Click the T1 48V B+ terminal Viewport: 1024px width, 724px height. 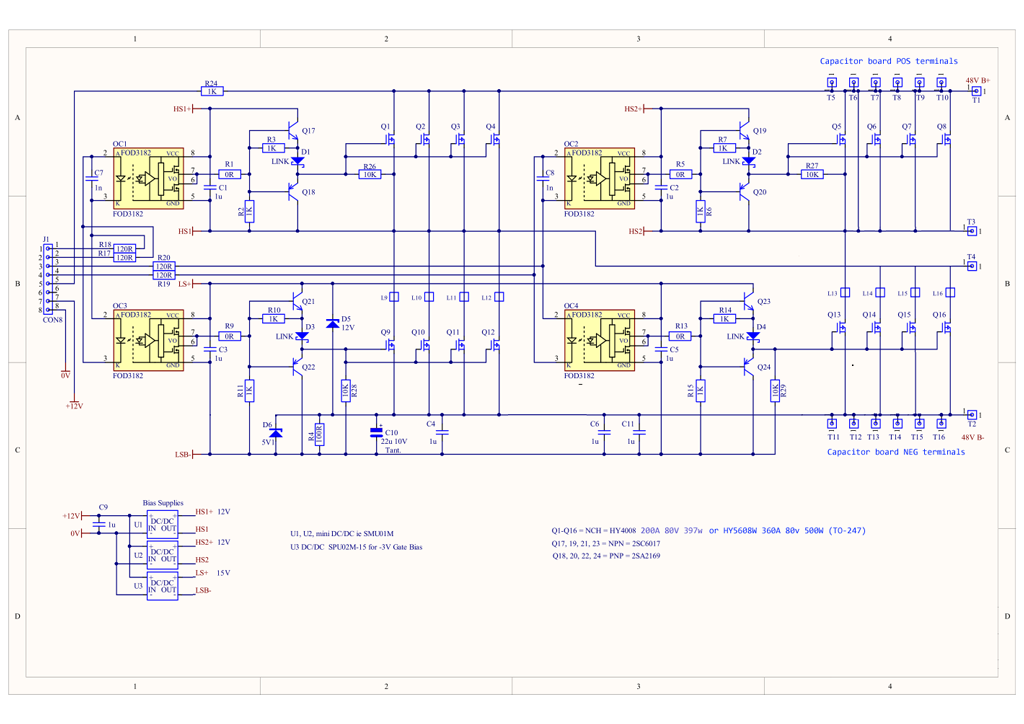click(976, 91)
